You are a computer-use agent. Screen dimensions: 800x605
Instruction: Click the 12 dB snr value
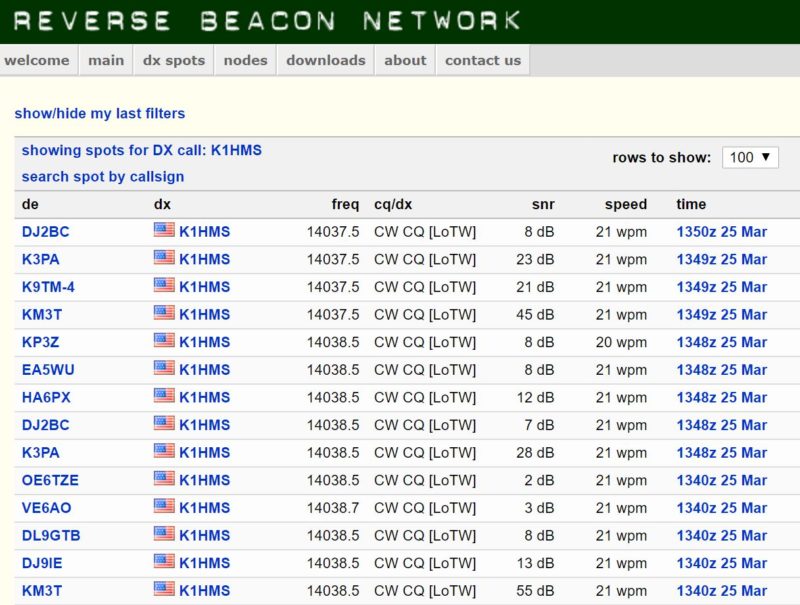(535, 397)
